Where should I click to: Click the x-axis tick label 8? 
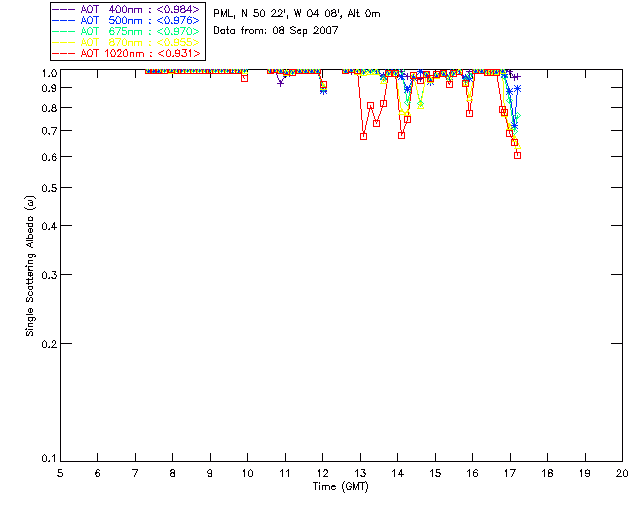[173, 474]
